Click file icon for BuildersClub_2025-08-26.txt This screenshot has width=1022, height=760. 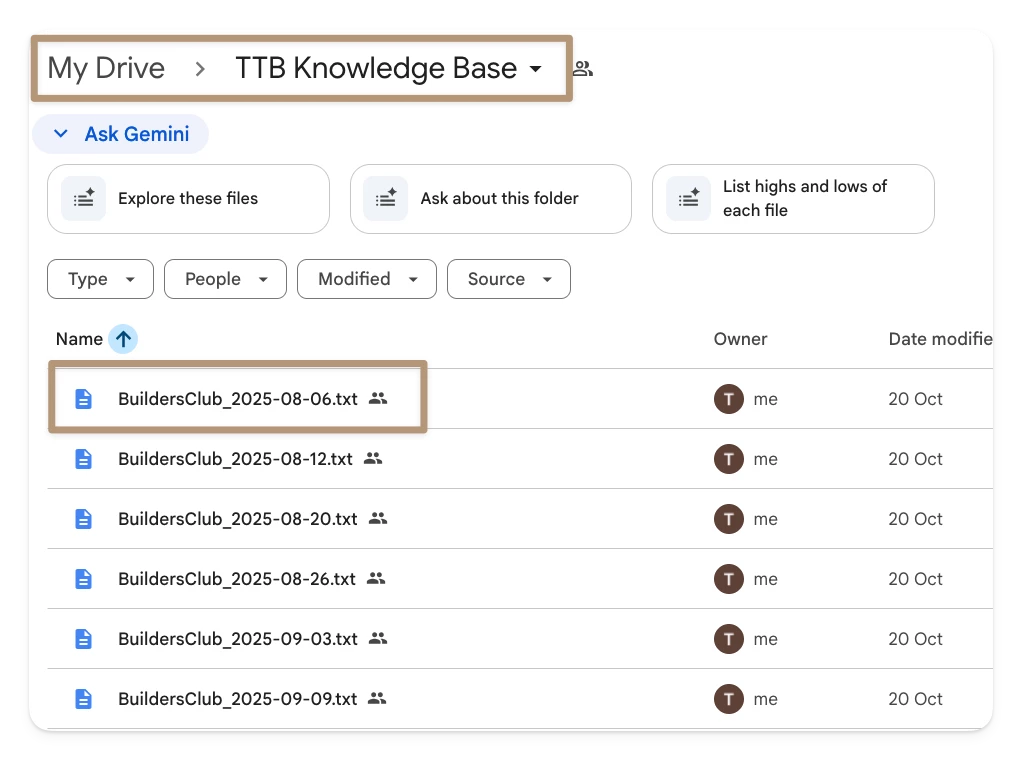click(83, 579)
